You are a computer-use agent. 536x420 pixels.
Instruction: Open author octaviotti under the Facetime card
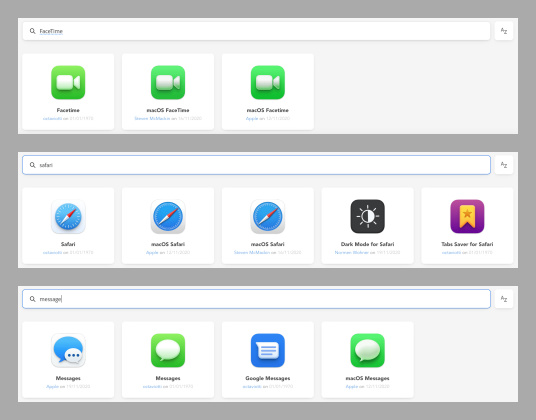pyautogui.click(x=52, y=119)
